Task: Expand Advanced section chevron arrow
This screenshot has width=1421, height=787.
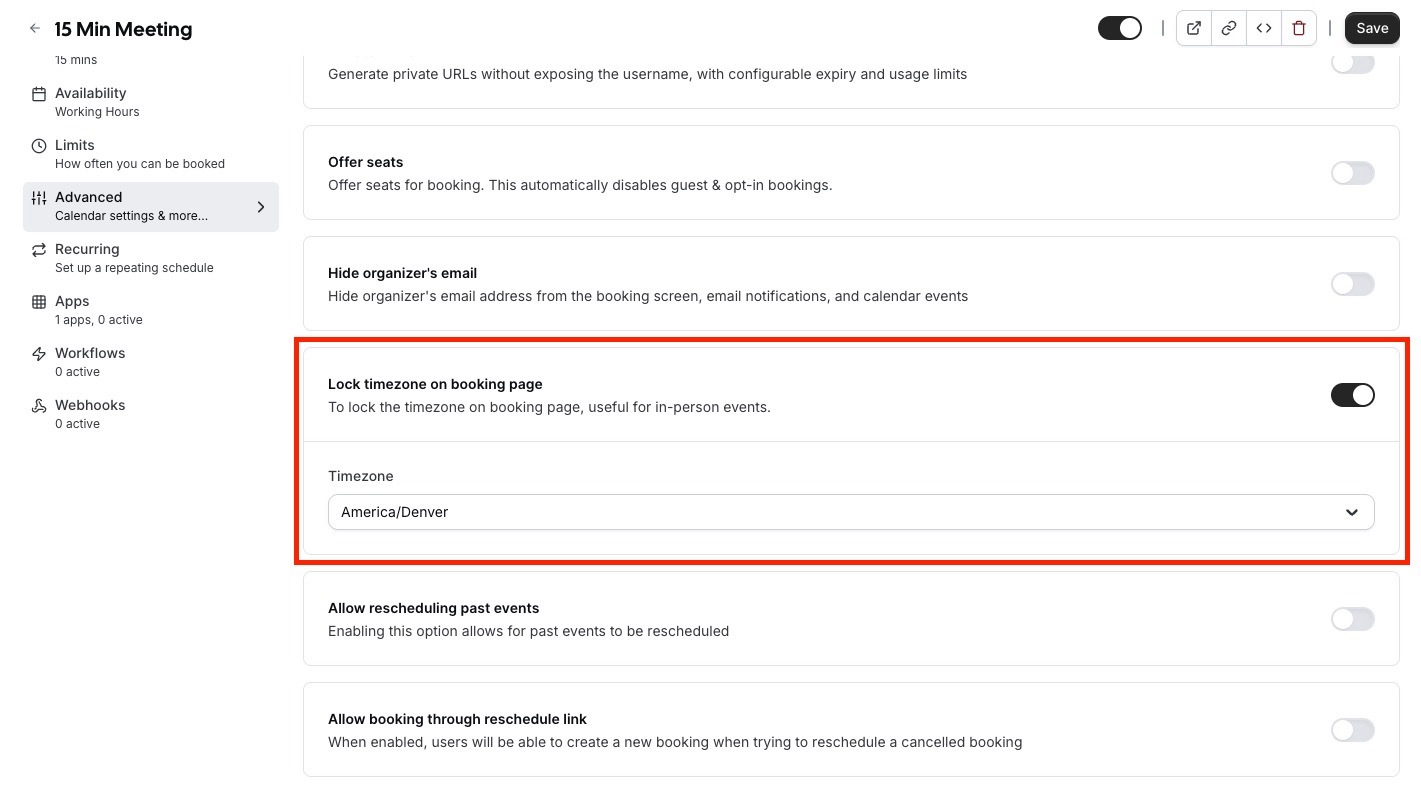Action: pos(261,207)
